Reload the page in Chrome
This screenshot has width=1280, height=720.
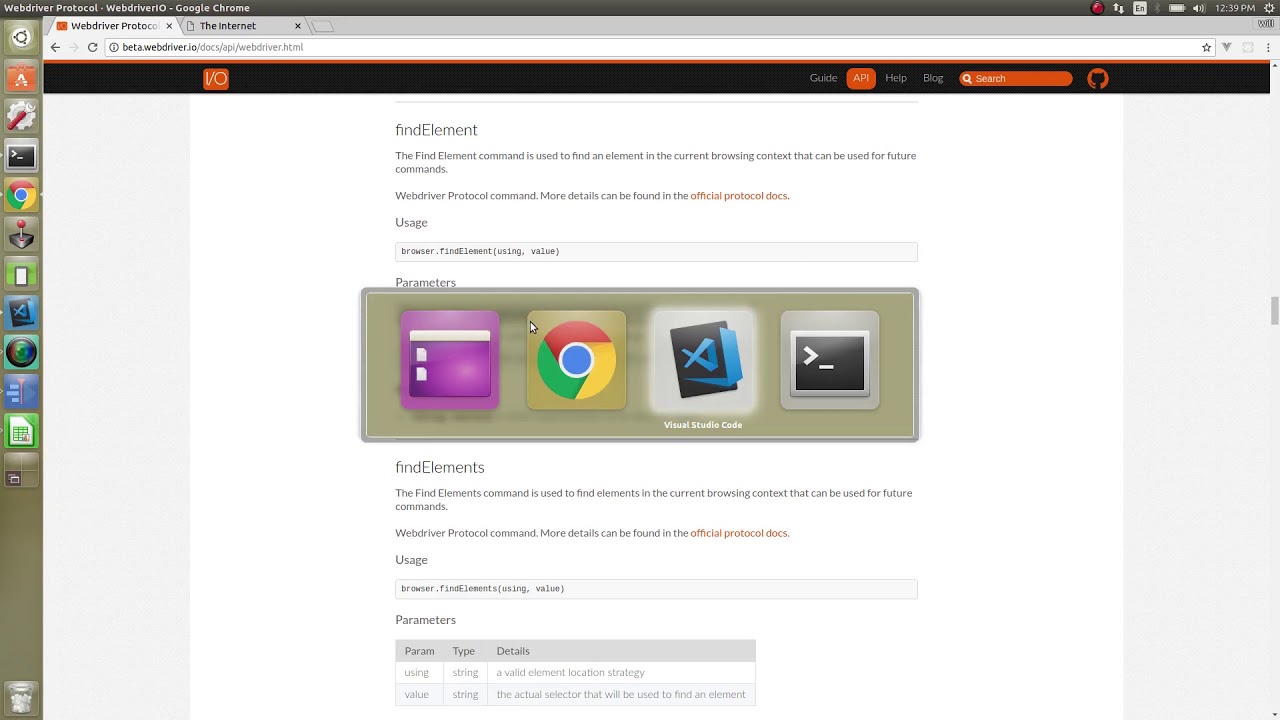click(92, 47)
